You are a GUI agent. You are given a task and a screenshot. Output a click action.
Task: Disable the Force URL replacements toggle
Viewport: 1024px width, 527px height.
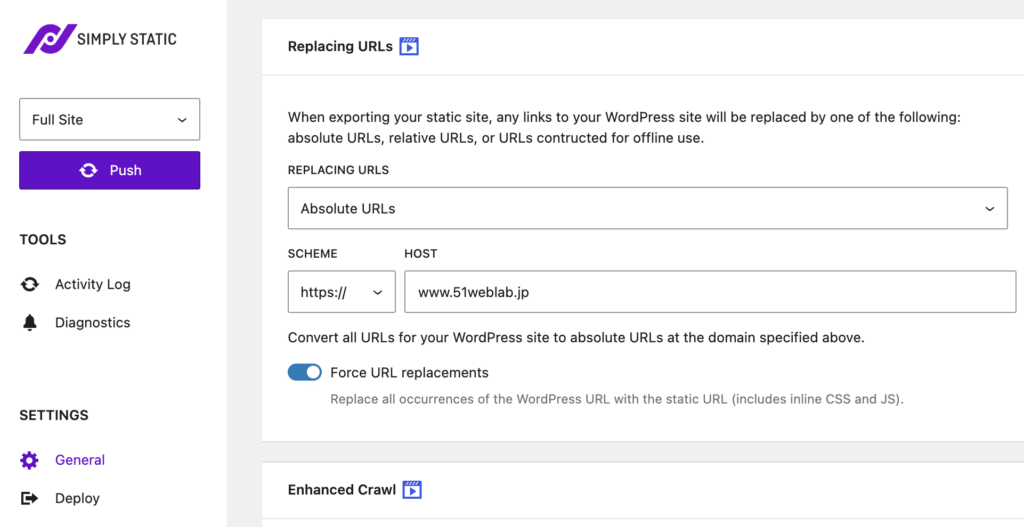coord(305,372)
